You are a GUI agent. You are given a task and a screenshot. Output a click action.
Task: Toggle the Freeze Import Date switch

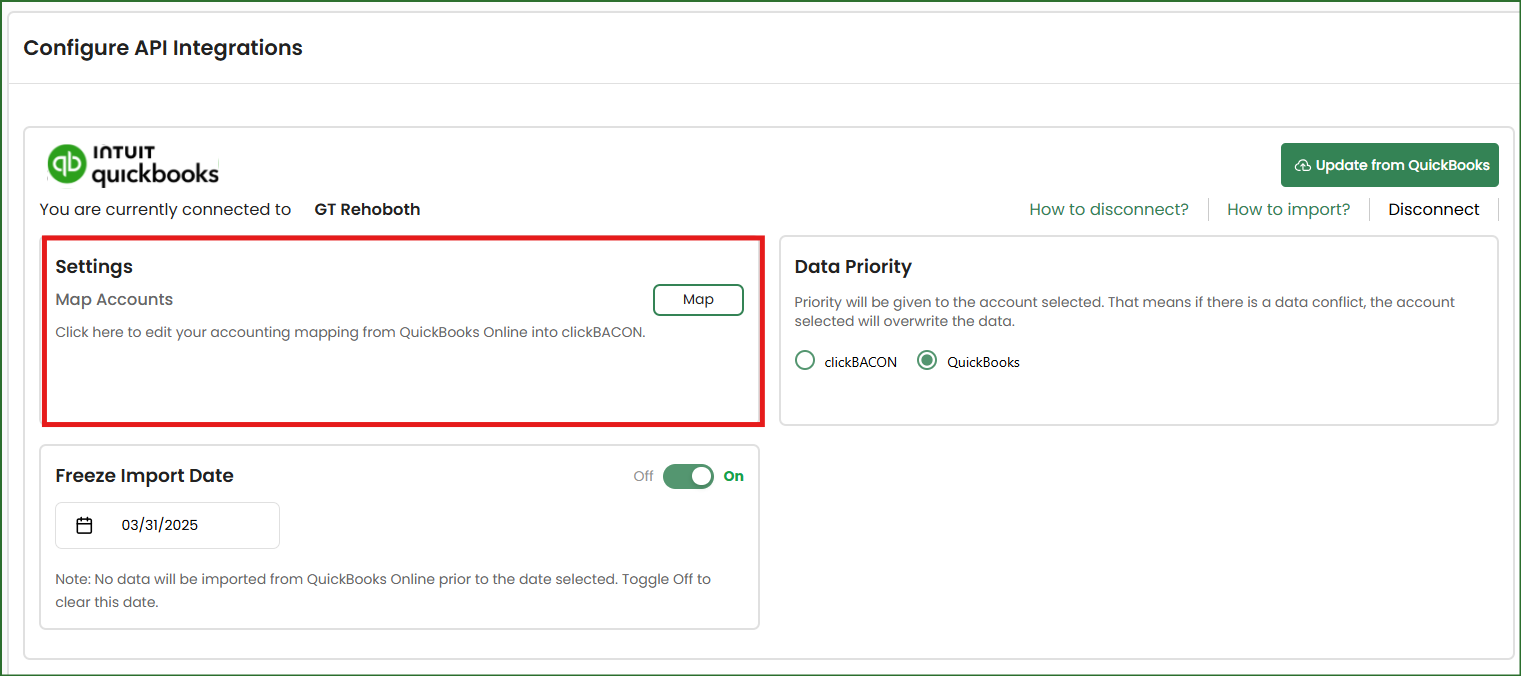[x=688, y=476]
